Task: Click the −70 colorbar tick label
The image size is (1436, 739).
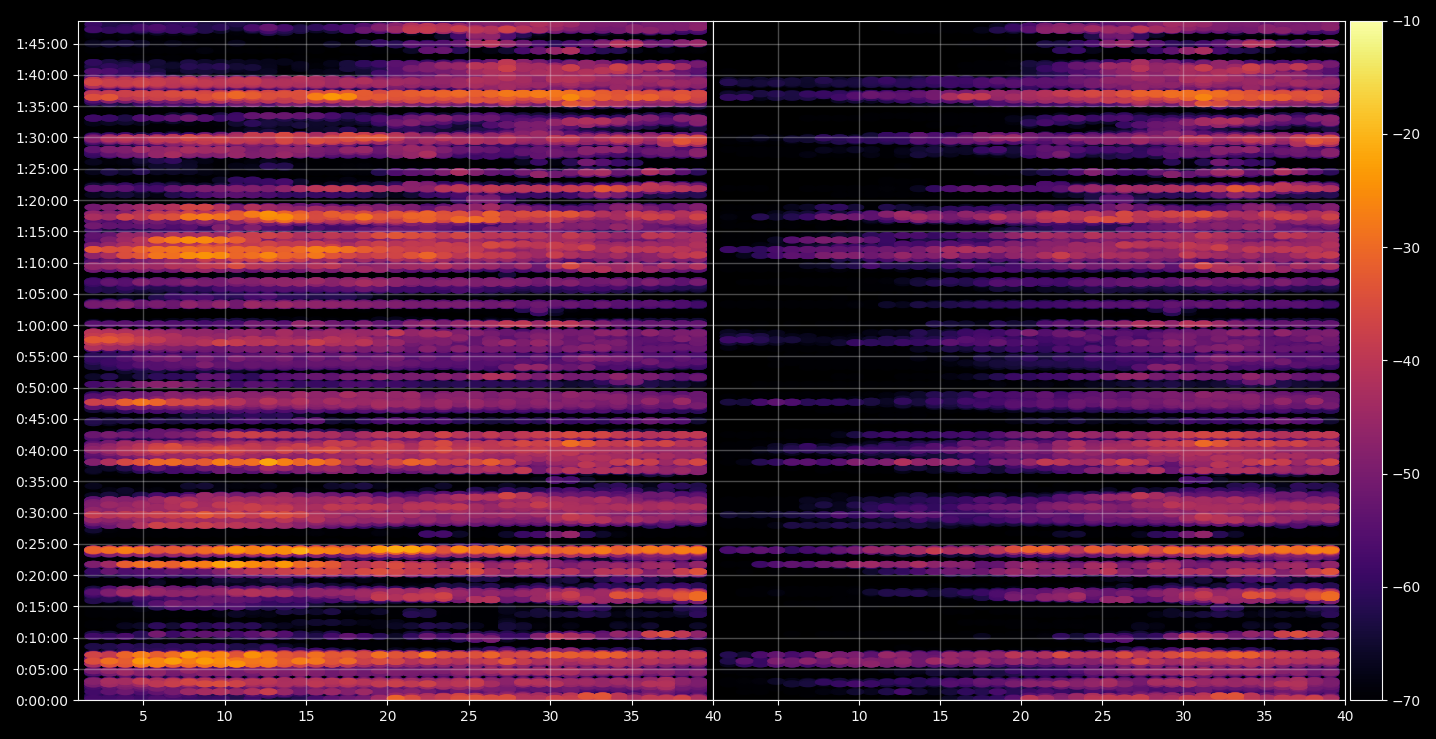Action: [1404, 700]
